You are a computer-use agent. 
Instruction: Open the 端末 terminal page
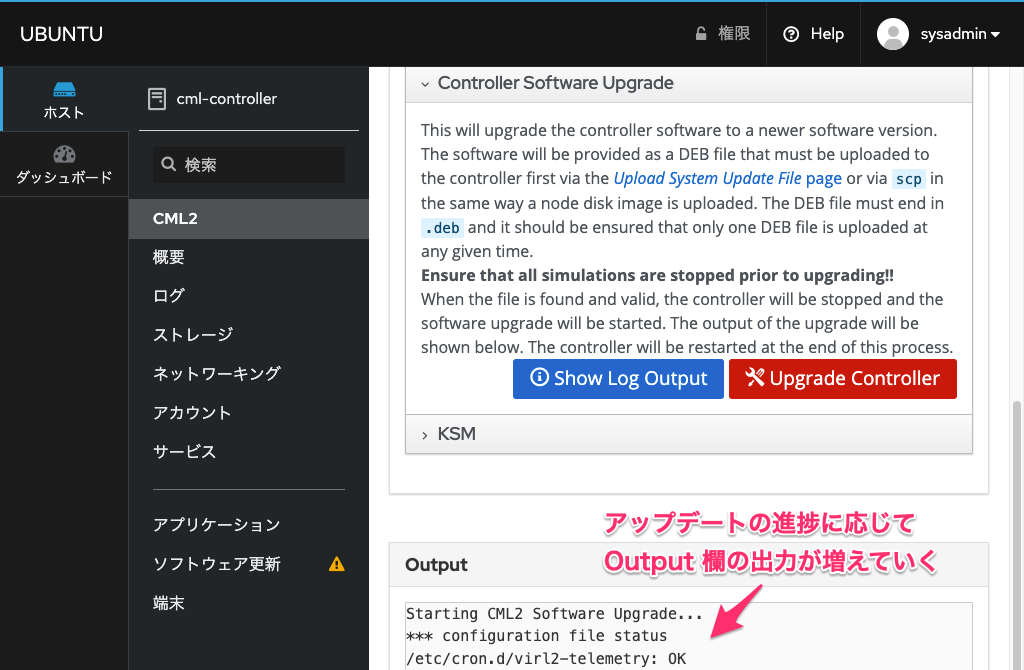click(x=168, y=603)
